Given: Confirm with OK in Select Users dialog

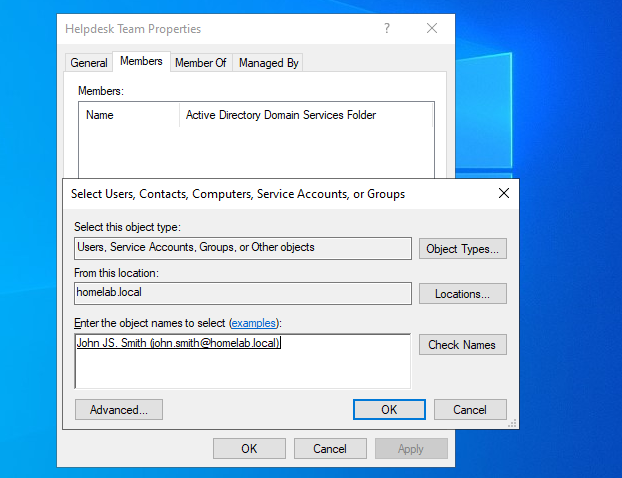Looking at the screenshot, I should (x=389, y=409).
